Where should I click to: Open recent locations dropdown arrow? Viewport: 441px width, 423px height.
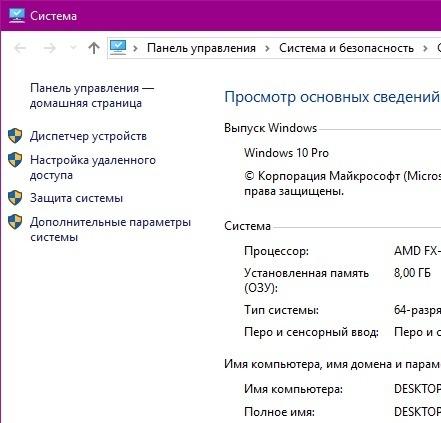point(73,48)
